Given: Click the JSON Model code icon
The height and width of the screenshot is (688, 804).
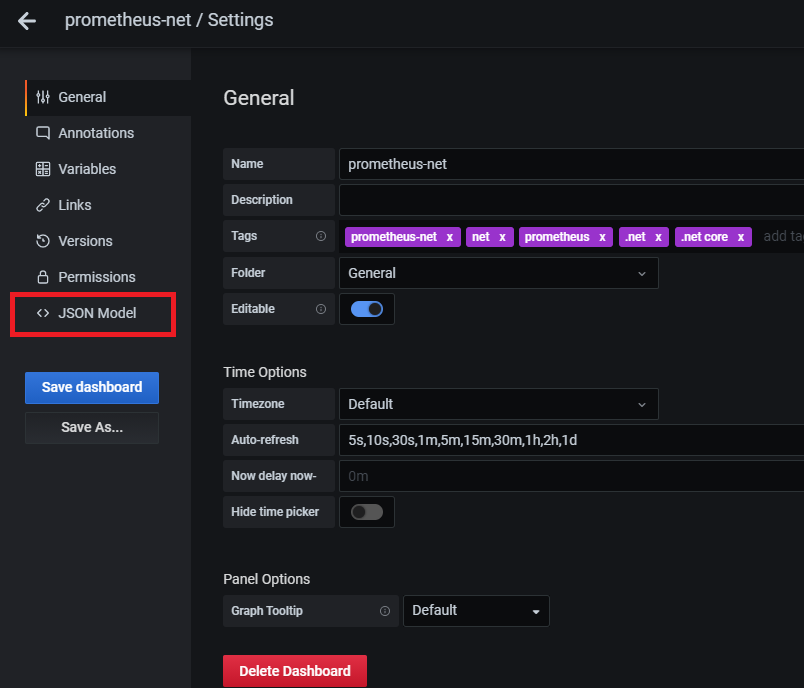Looking at the screenshot, I should pyautogui.click(x=43, y=313).
